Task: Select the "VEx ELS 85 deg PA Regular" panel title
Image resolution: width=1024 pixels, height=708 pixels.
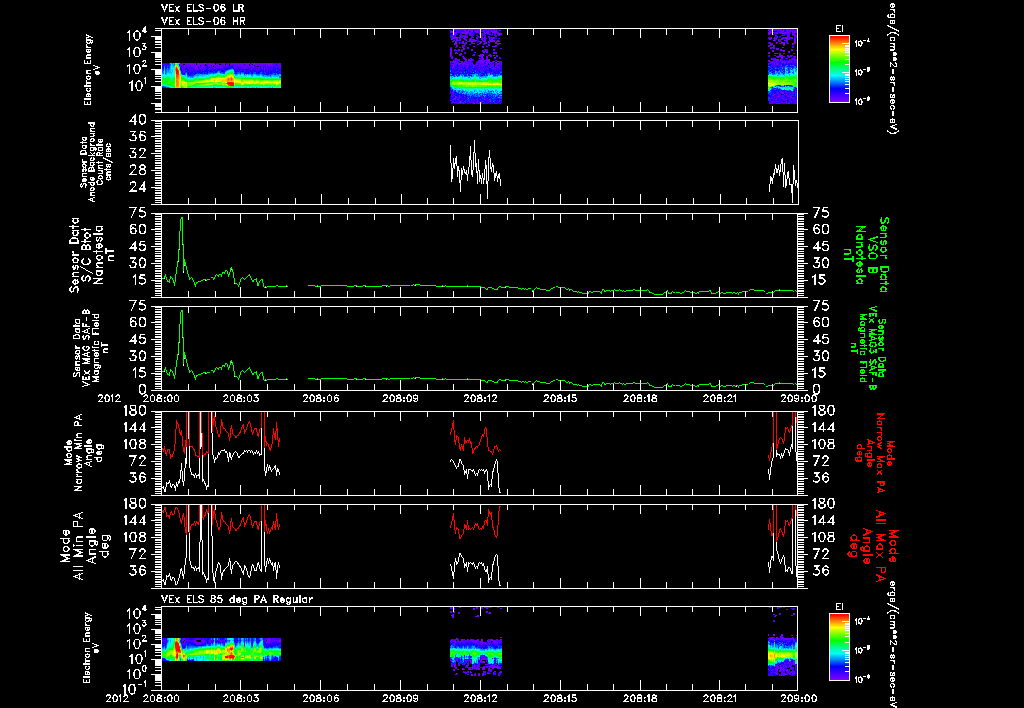Action: click(237, 599)
